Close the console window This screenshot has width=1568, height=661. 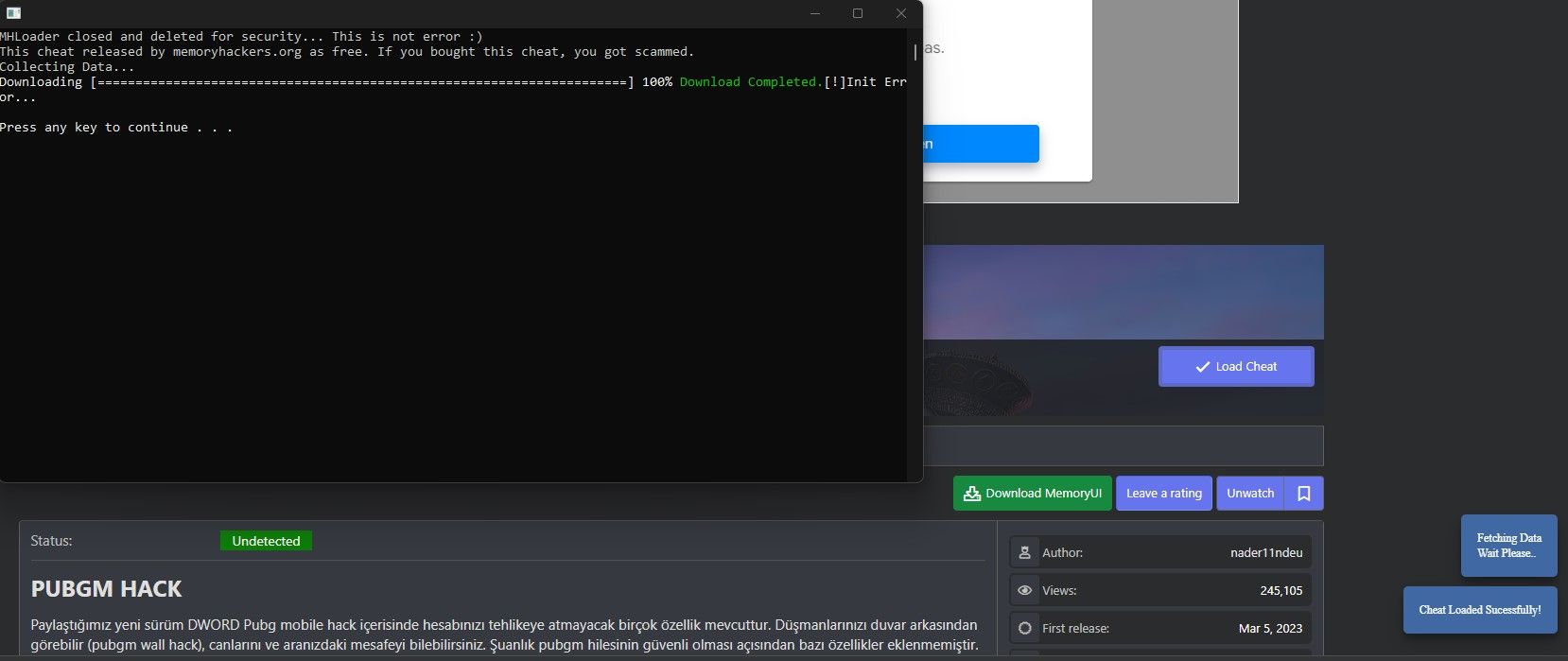(900, 13)
